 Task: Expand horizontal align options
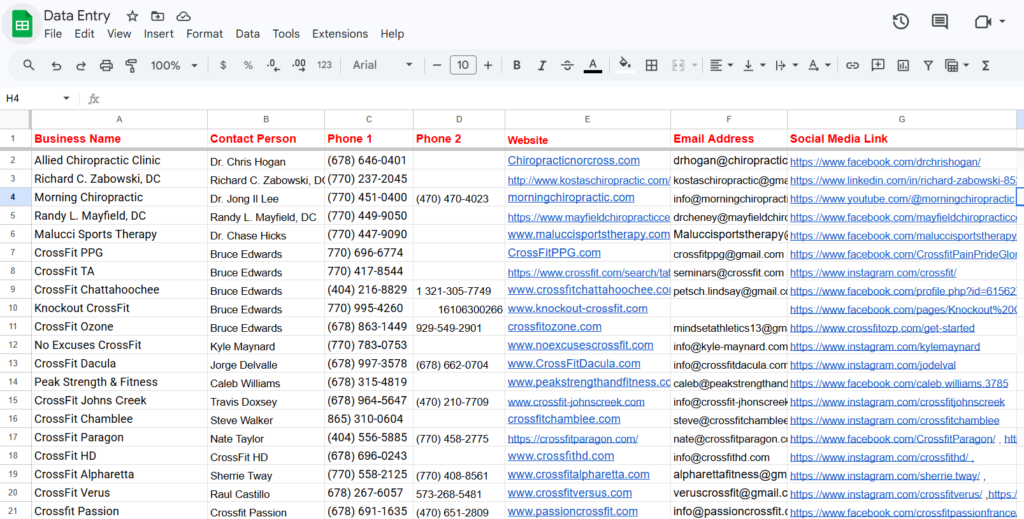pyautogui.click(x=730, y=65)
